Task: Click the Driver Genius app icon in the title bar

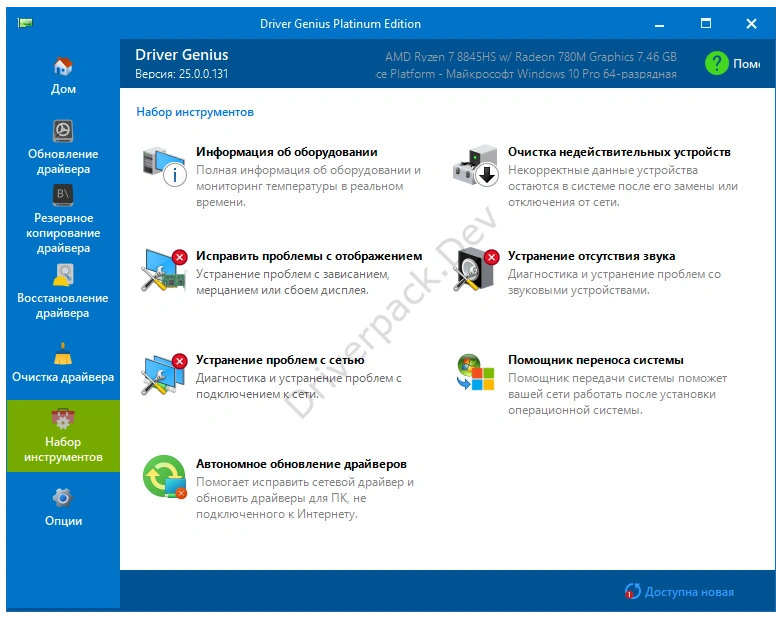Action: [x=25, y=22]
